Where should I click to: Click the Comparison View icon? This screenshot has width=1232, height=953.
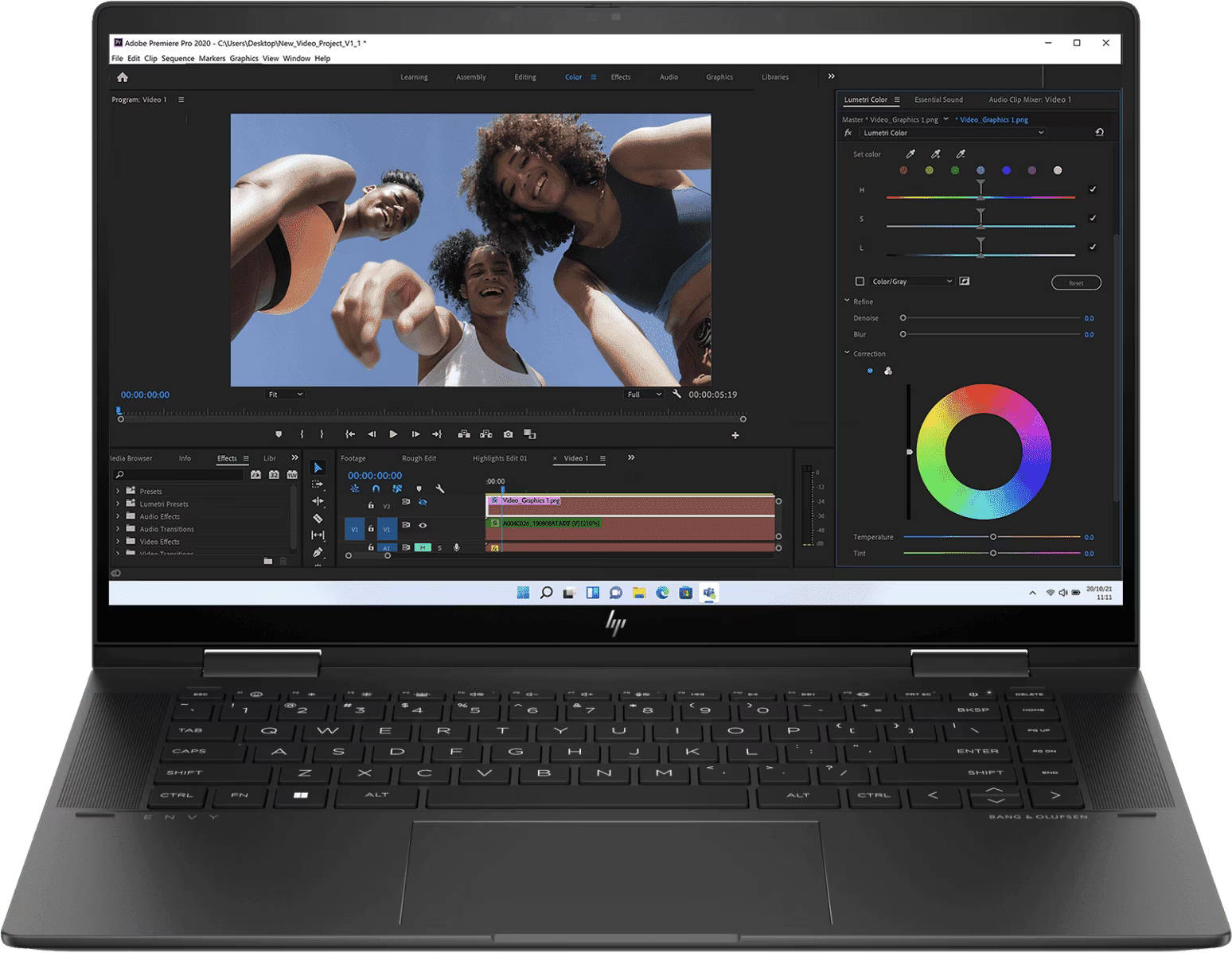[530, 434]
